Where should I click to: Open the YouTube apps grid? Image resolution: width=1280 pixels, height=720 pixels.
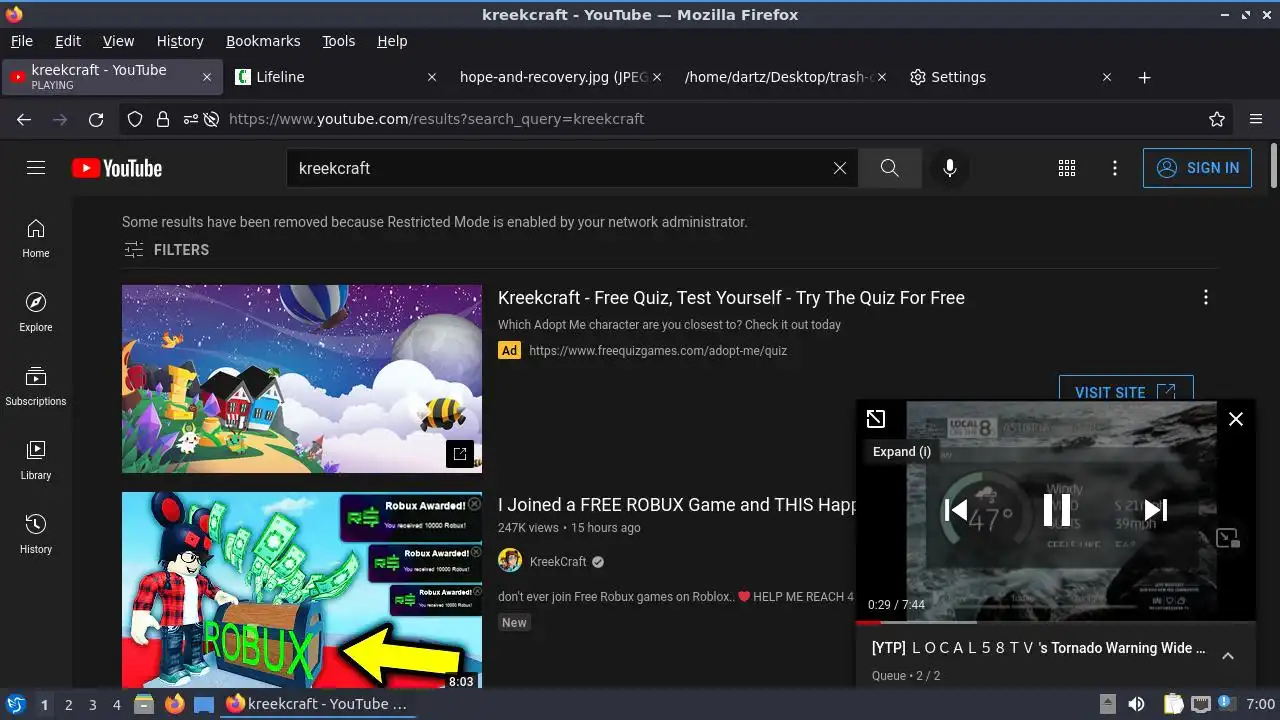[x=1067, y=168]
